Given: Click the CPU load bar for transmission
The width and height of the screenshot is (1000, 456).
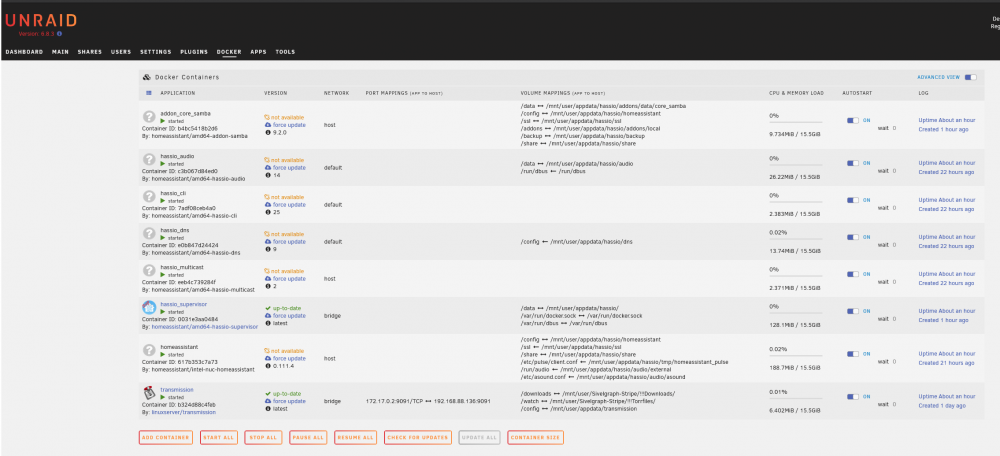Looking at the screenshot, I should [796, 398].
